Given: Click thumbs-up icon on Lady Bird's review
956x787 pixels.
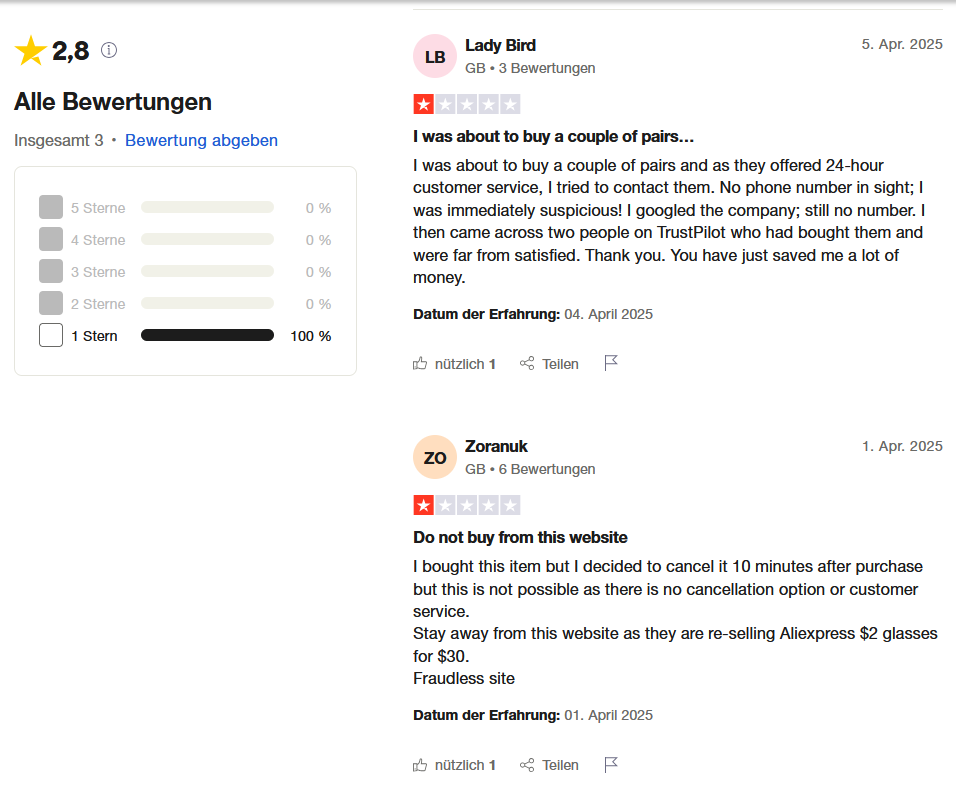Looking at the screenshot, I should click(x=420, y=364).
